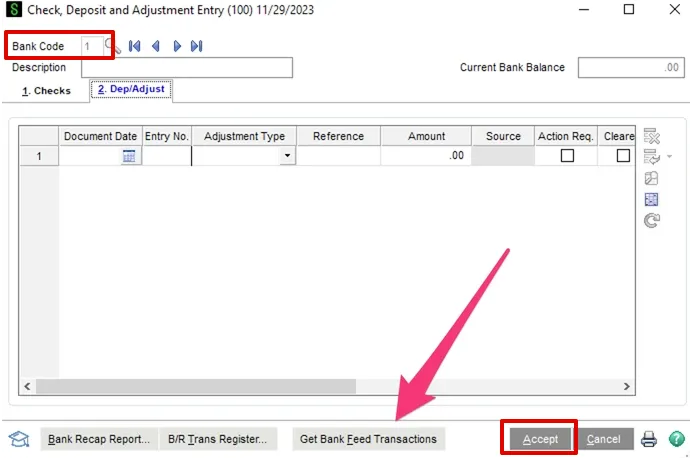Click the third grid-side document icon
This screenshot has height=459, width=690.
tap(651, 178)
